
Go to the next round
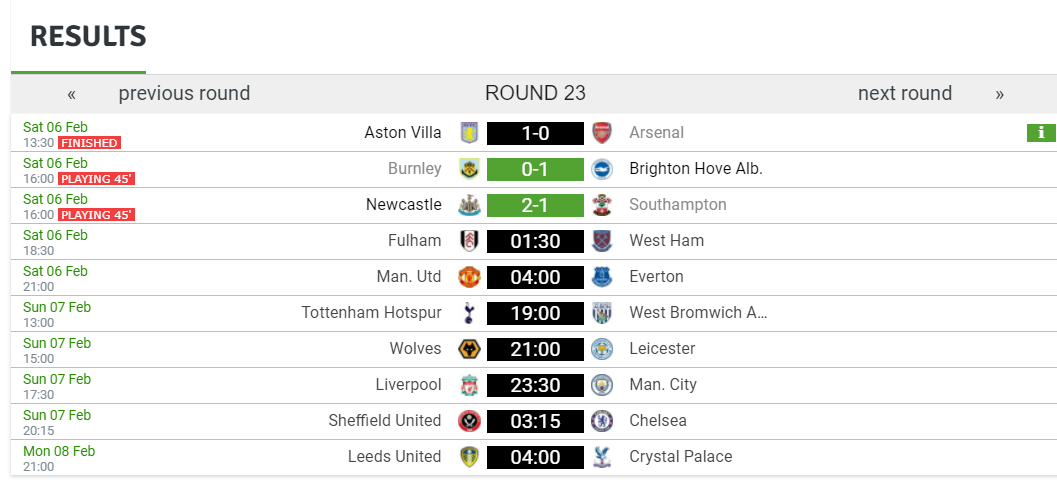(904, 94)
